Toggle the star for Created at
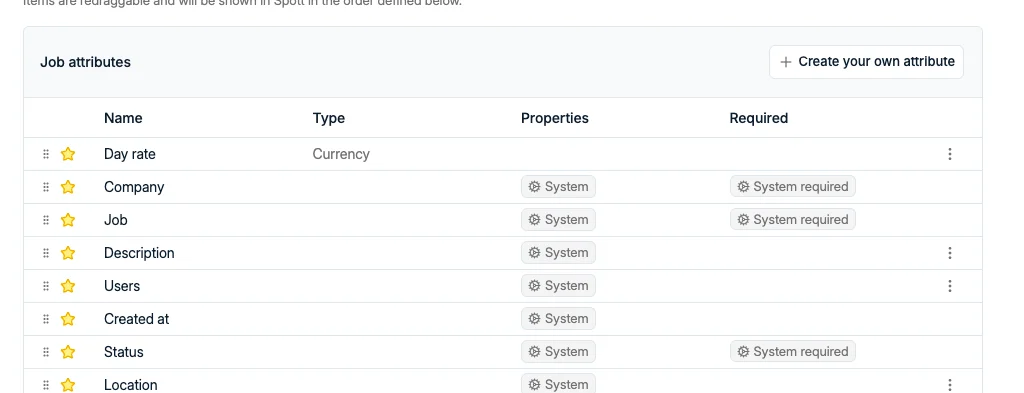Viewport: 1024px width, 393px height. click(x=68, y=319)
